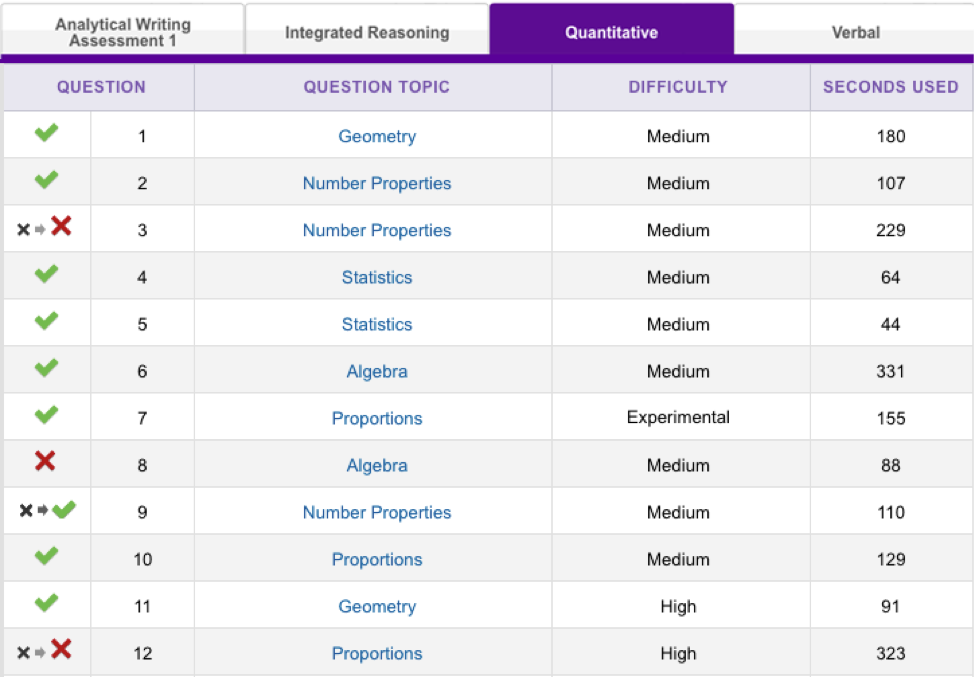Open the Proportions link for question 7
975x677 pixels.
[377, 418]
